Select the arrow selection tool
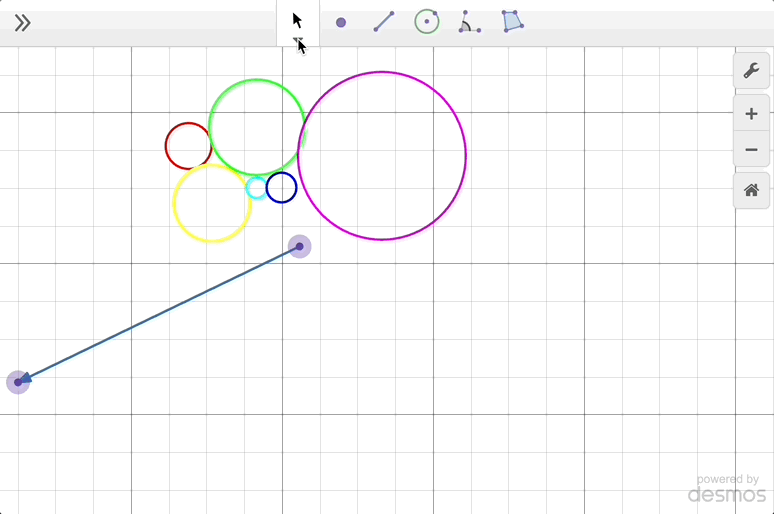 click(x=297, y=21)
